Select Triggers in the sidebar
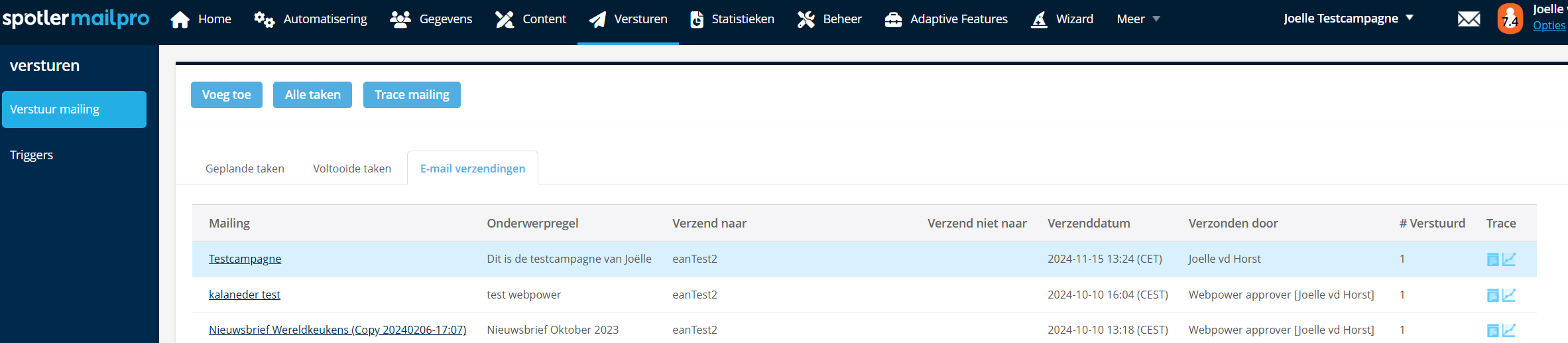1568x343 pixels. [31, 155]
